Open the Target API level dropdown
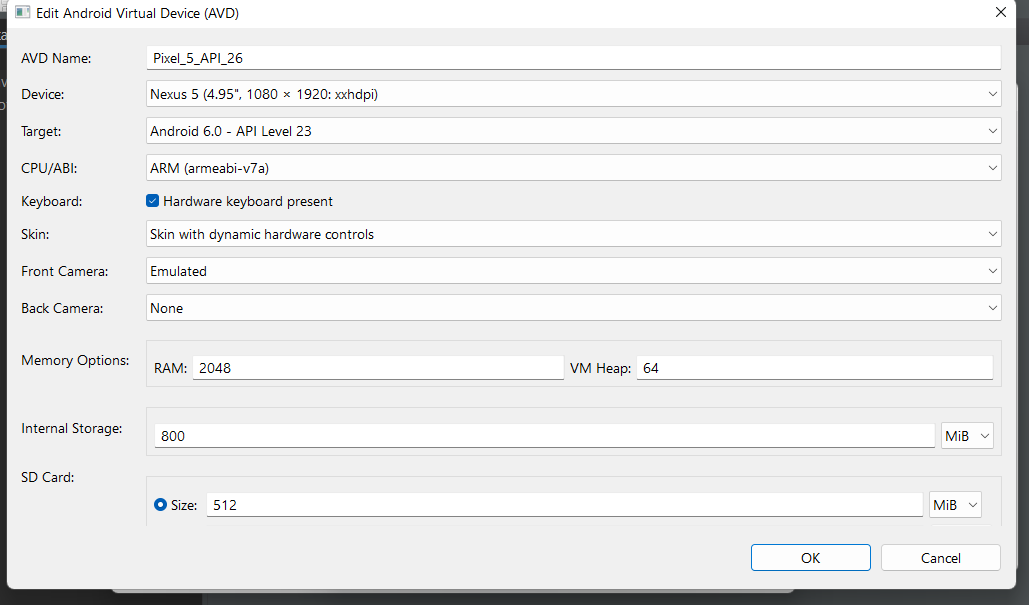The height and width of the screenshot is (605, 1029). point(573,131)
